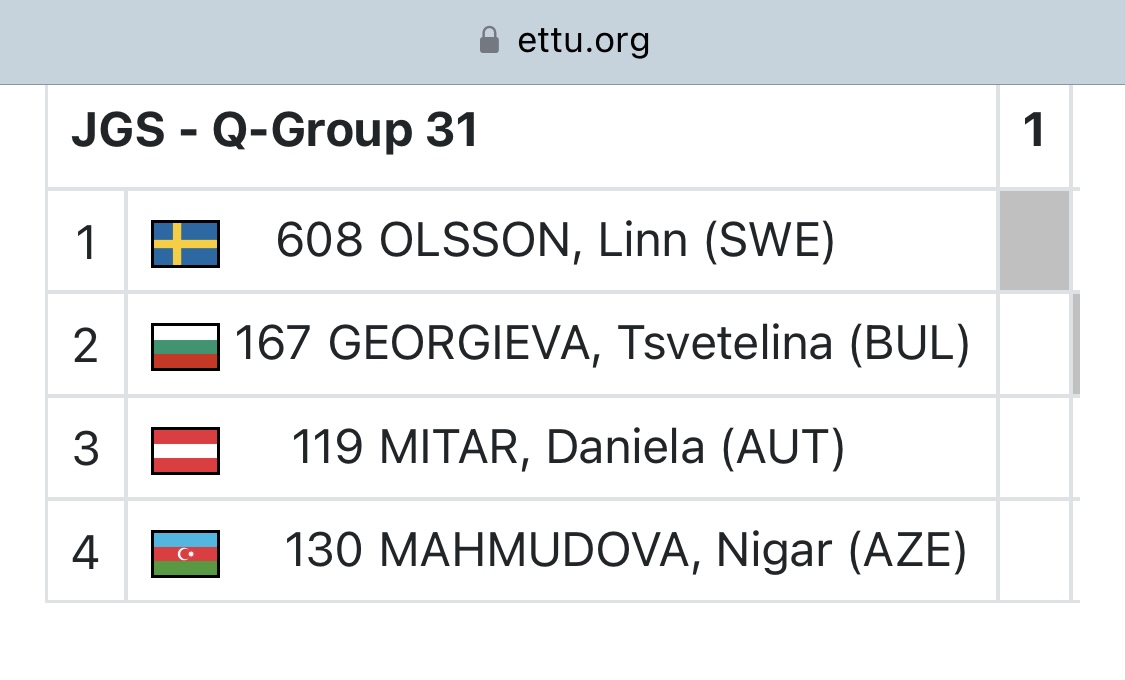Click the Bulgaria flag icon
The height and width of the screenshot is (680, 1125).
coord(185,346)
